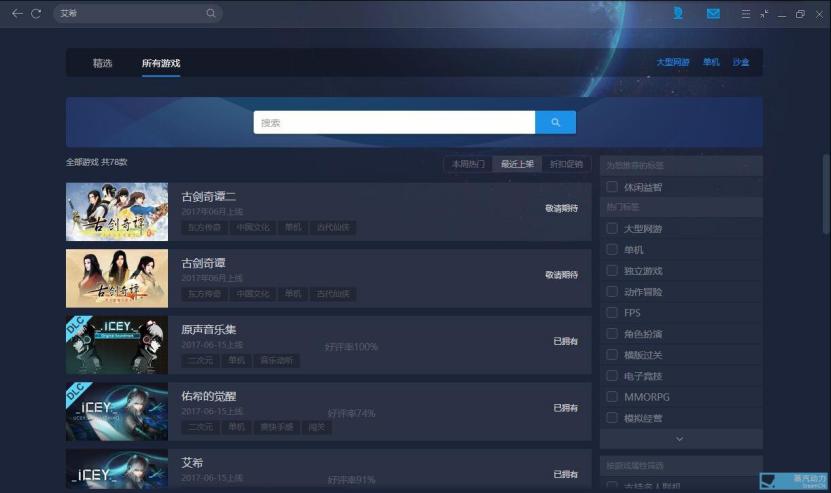Check the 模拟经营 checkbox
This screenshot has width=831, height=493.
tap(612, 418)
